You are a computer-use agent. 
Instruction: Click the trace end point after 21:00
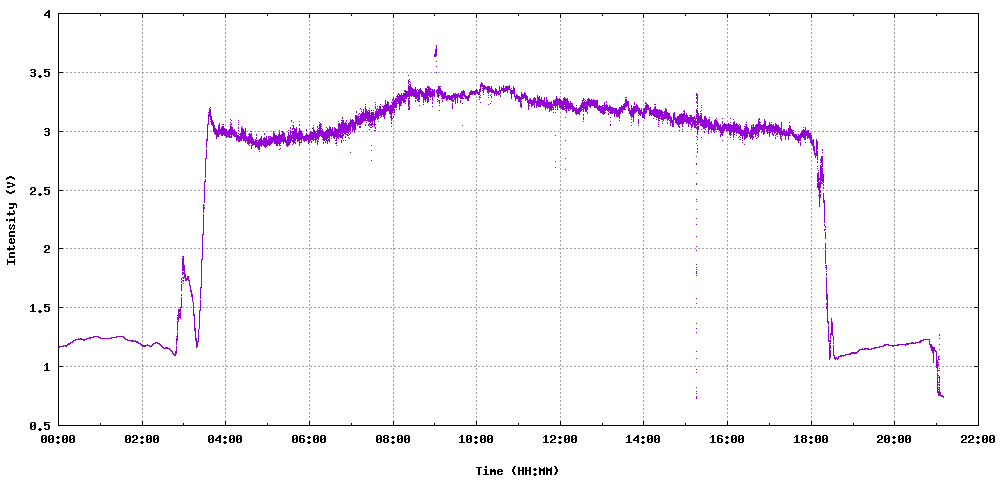coord(942,397)
